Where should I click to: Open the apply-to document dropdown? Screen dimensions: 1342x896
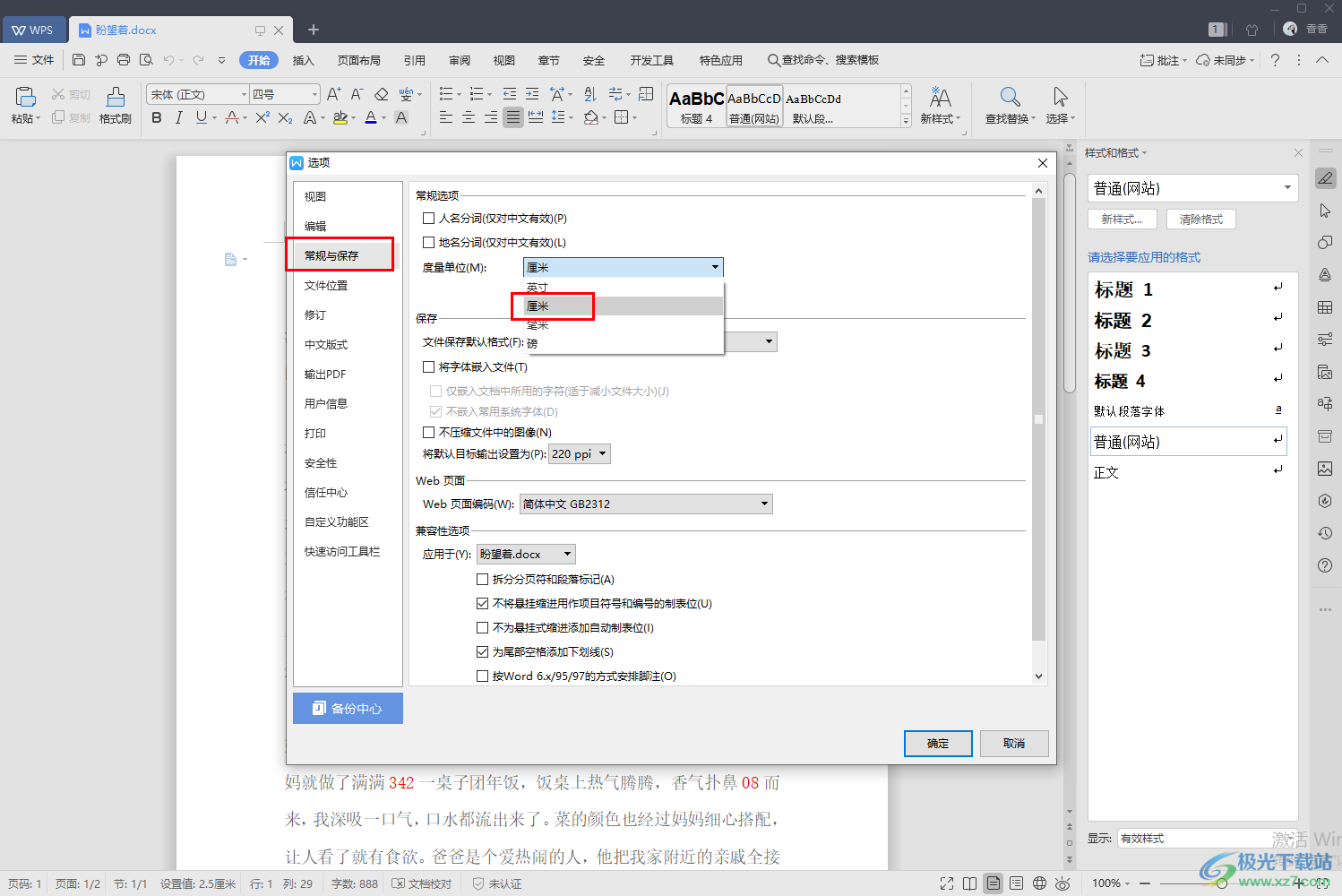[526, 555]
